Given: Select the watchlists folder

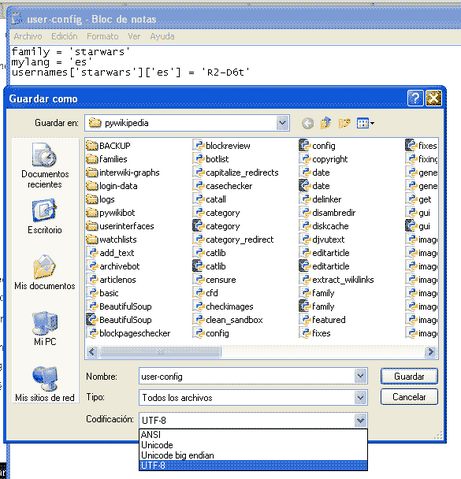Looking at the screenshot, I should pyautogui.click(x=111, y=239).
